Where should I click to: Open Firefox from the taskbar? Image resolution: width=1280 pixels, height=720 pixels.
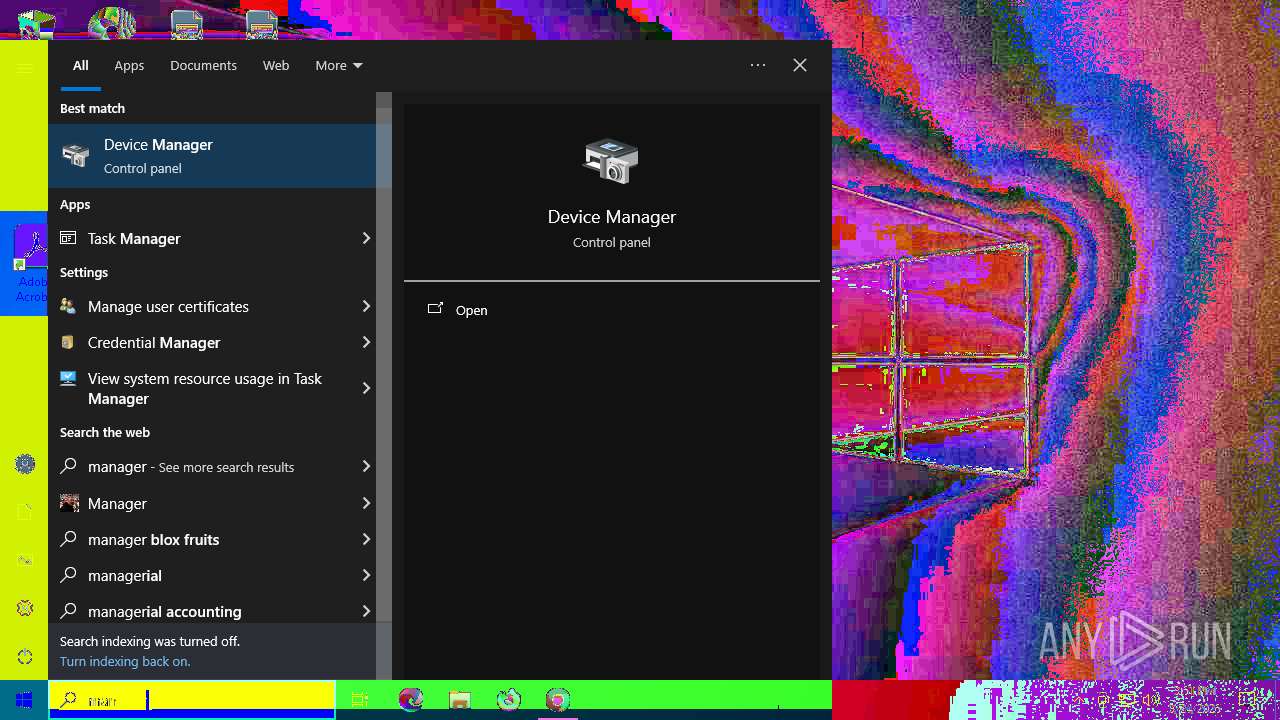click(509, 700)
